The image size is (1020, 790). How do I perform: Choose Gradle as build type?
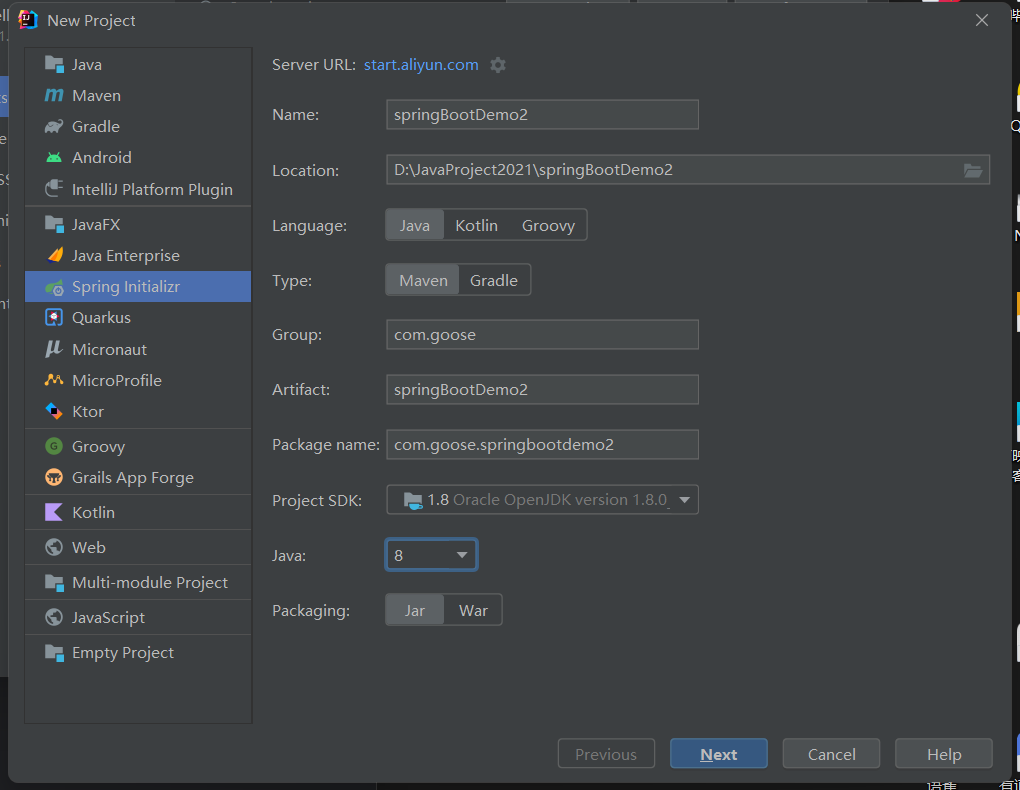[494, 280]
